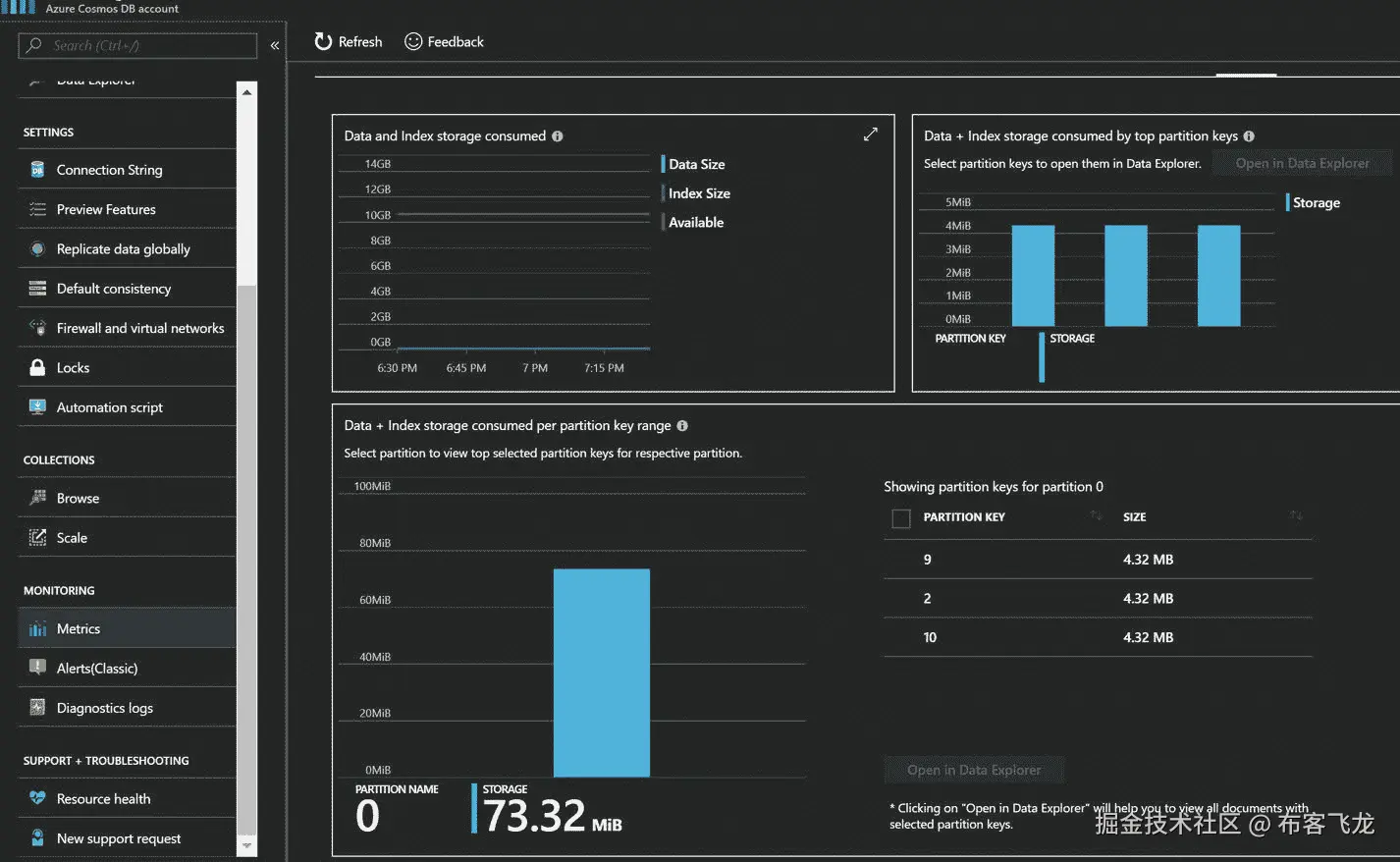1400x862 pixels.
Task: Open the Resource health heart item
Action: (128, 798)
